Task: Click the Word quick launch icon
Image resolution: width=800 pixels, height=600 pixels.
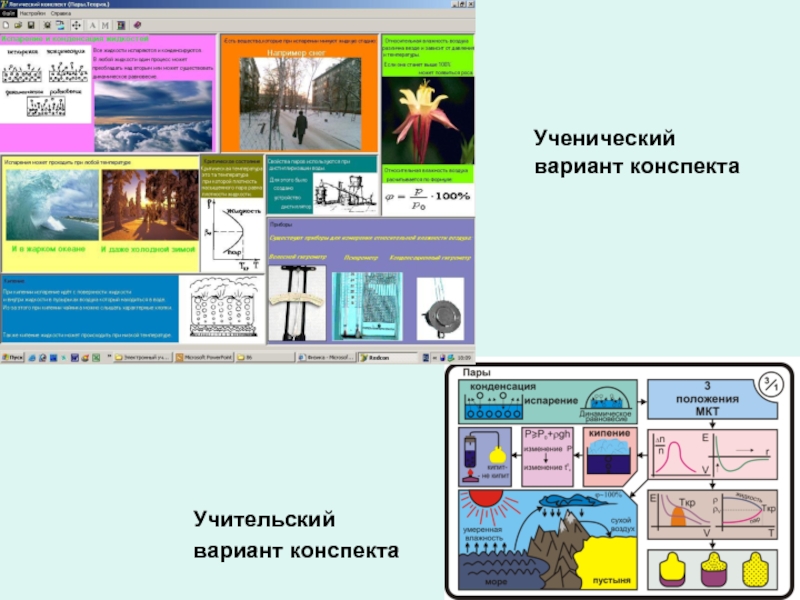Action: (x=74, y=358)
